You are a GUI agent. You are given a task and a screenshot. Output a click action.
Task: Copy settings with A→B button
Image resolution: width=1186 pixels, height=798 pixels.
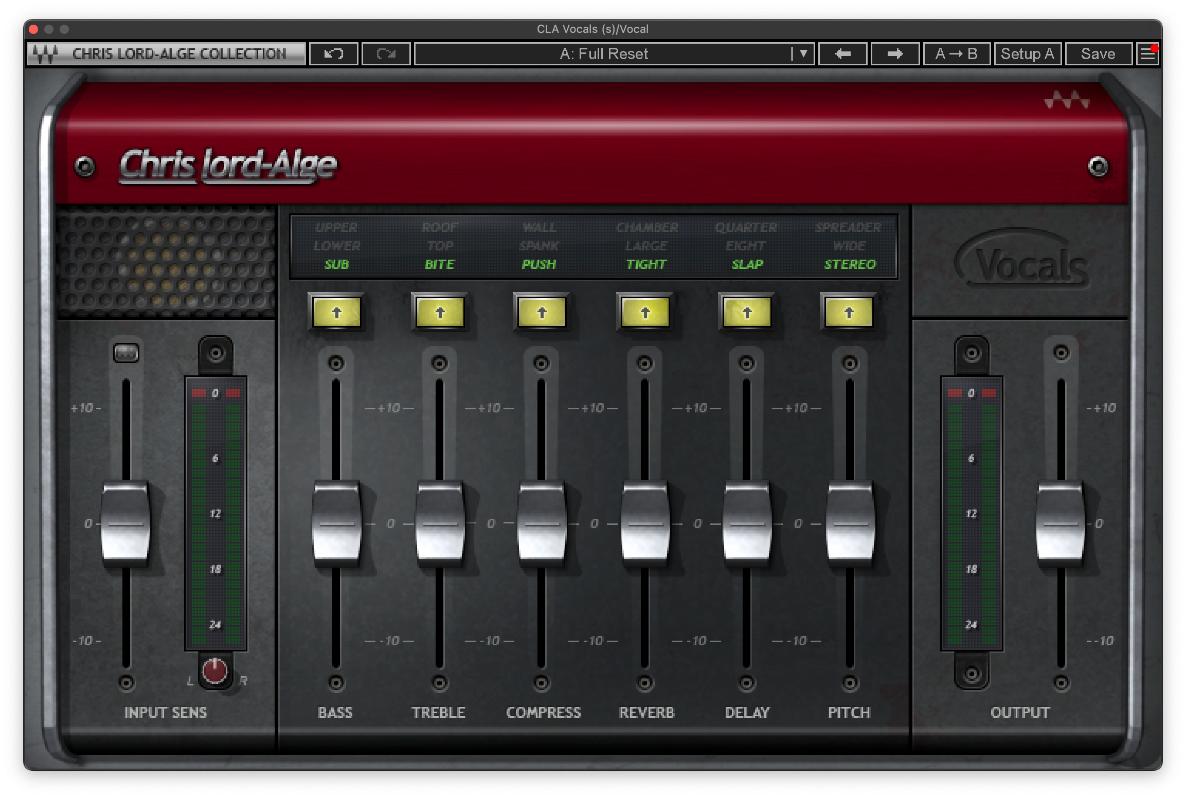[956, 54]
